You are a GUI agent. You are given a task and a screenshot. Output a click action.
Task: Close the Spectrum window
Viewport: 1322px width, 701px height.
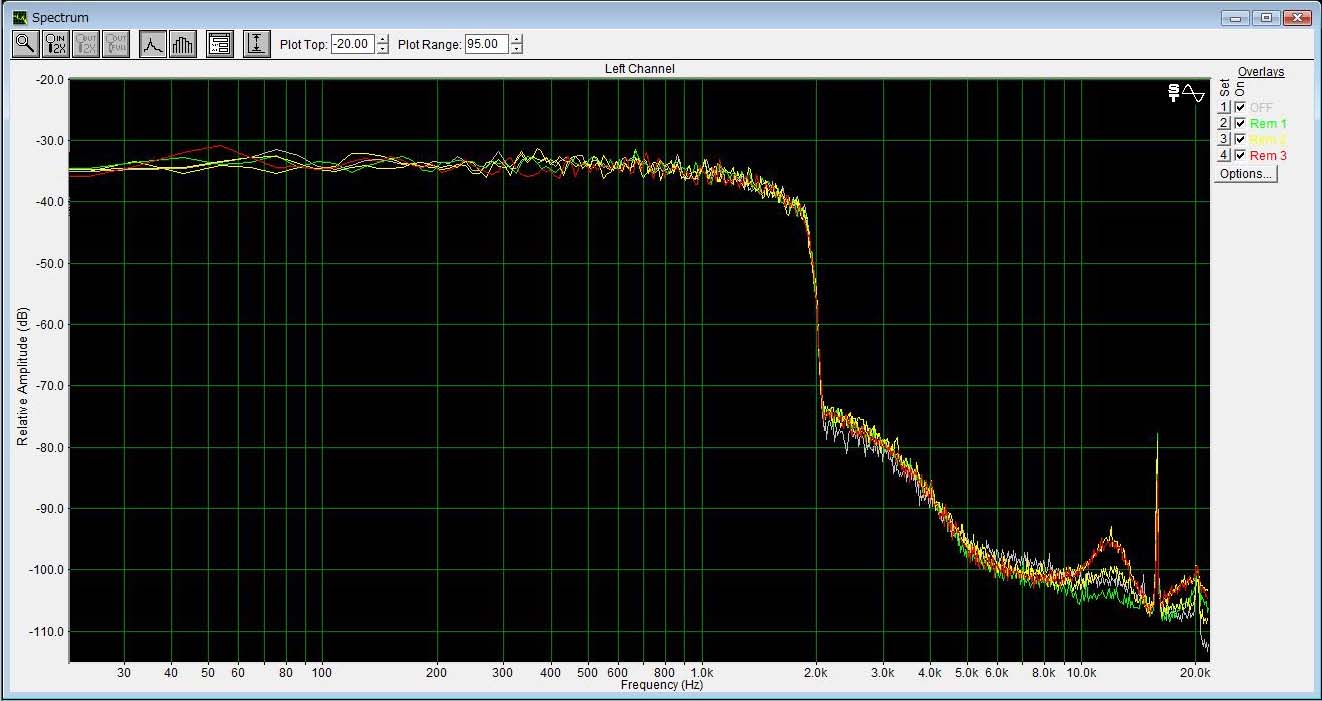1297,17
